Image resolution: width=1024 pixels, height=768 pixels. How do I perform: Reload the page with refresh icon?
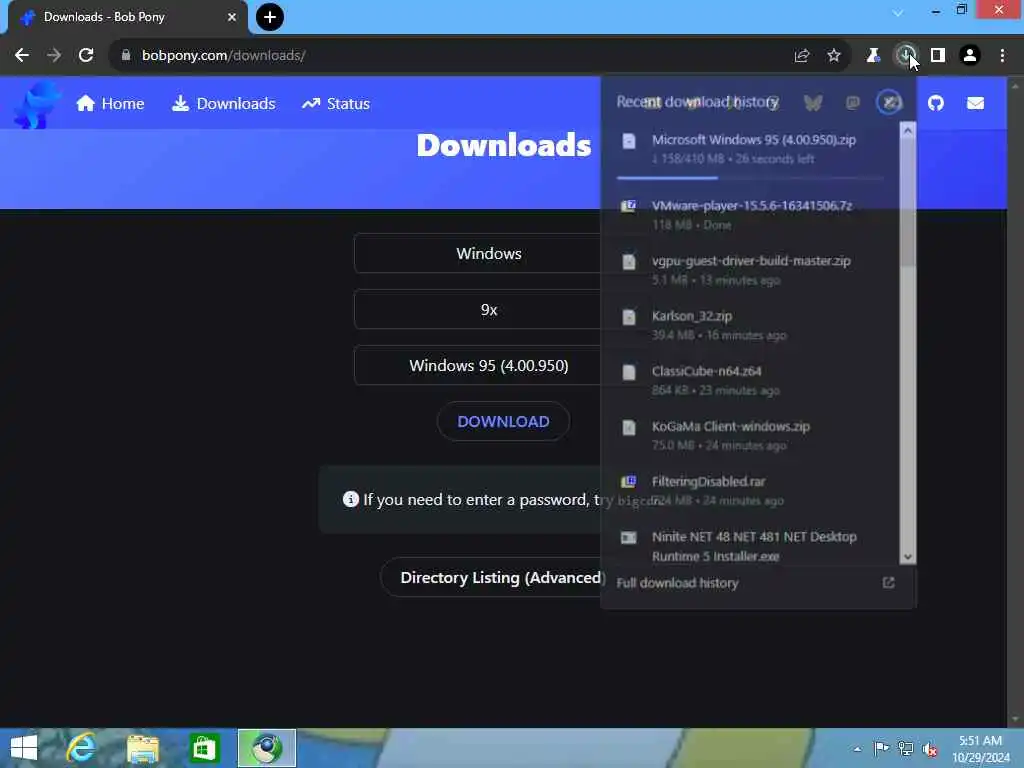pos(86,56)
